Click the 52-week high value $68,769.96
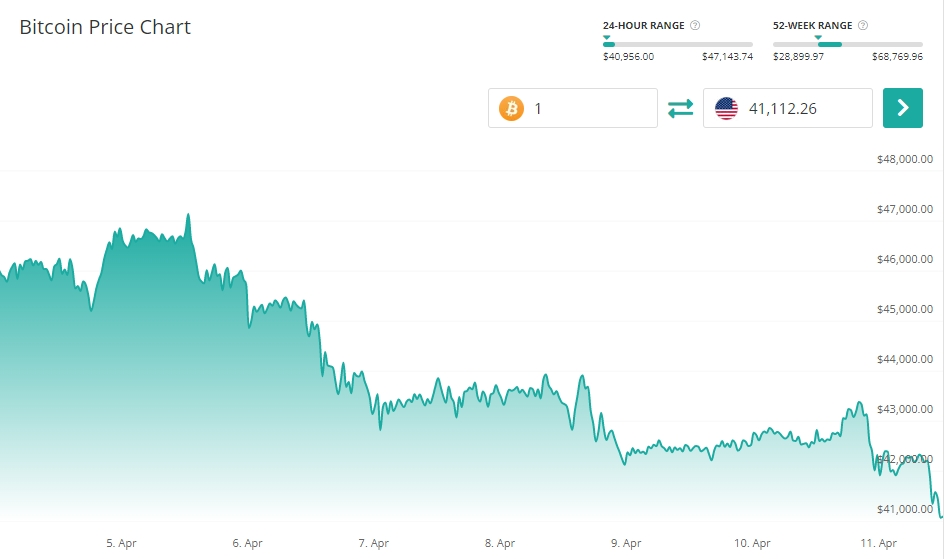944x559 pixels. 895,57
